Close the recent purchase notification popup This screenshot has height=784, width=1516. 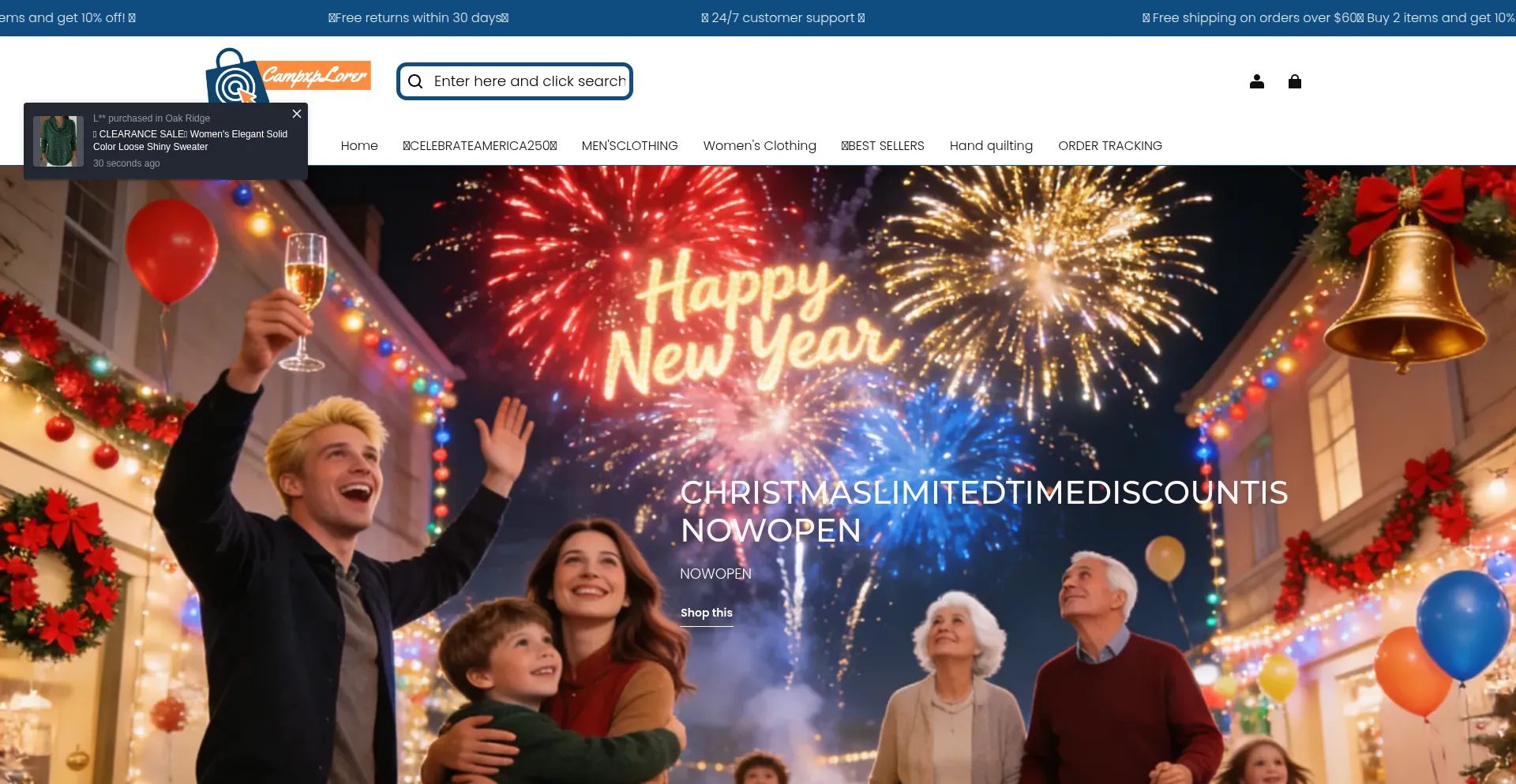coord(297,114)
